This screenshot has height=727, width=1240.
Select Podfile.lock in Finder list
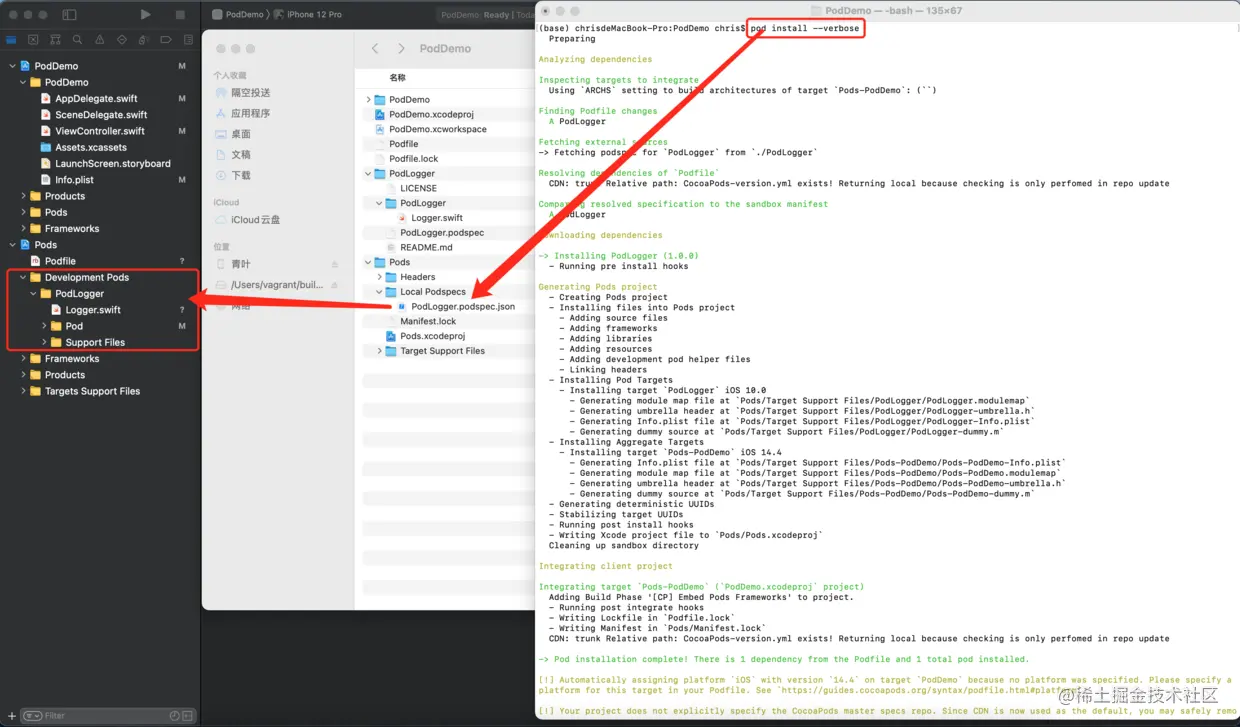[413, 159]
